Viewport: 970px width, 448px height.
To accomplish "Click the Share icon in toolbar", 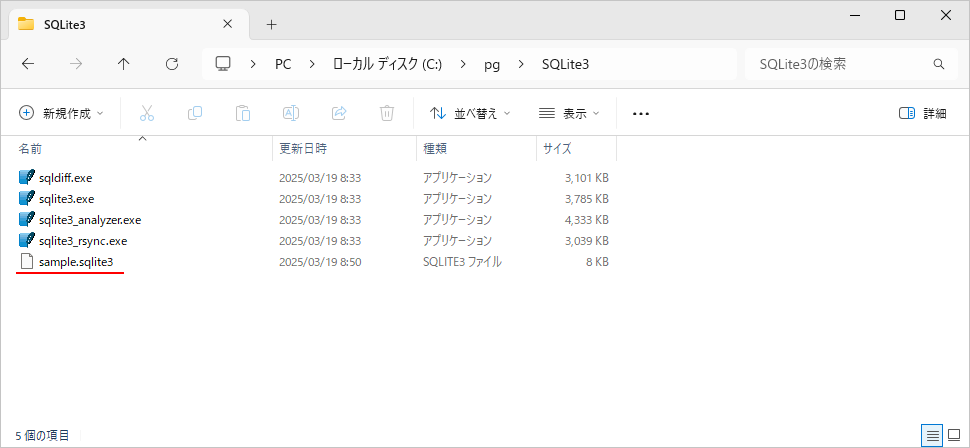I will (x=339, y=113).
